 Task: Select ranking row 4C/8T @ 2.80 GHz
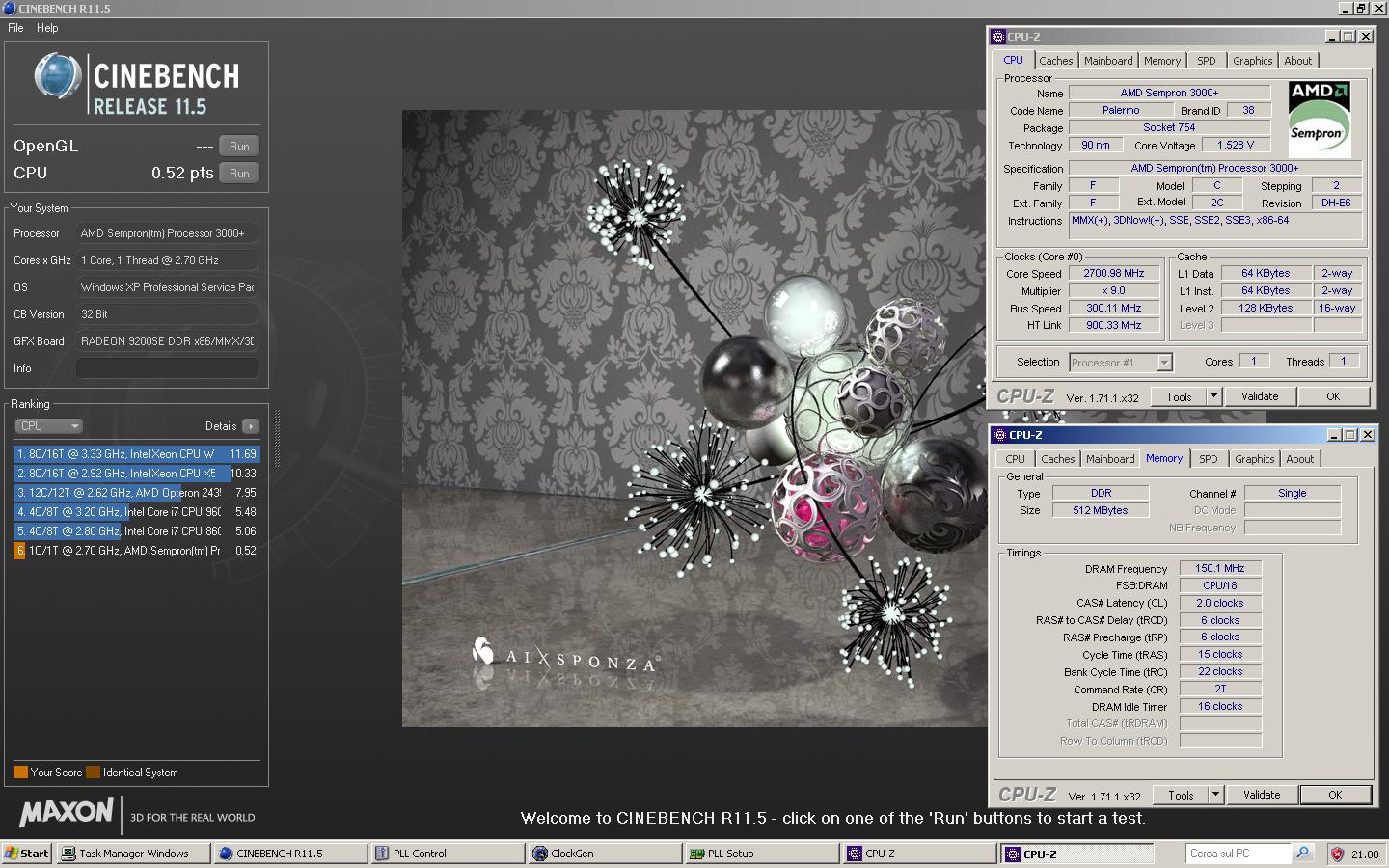tap(136, 531)
